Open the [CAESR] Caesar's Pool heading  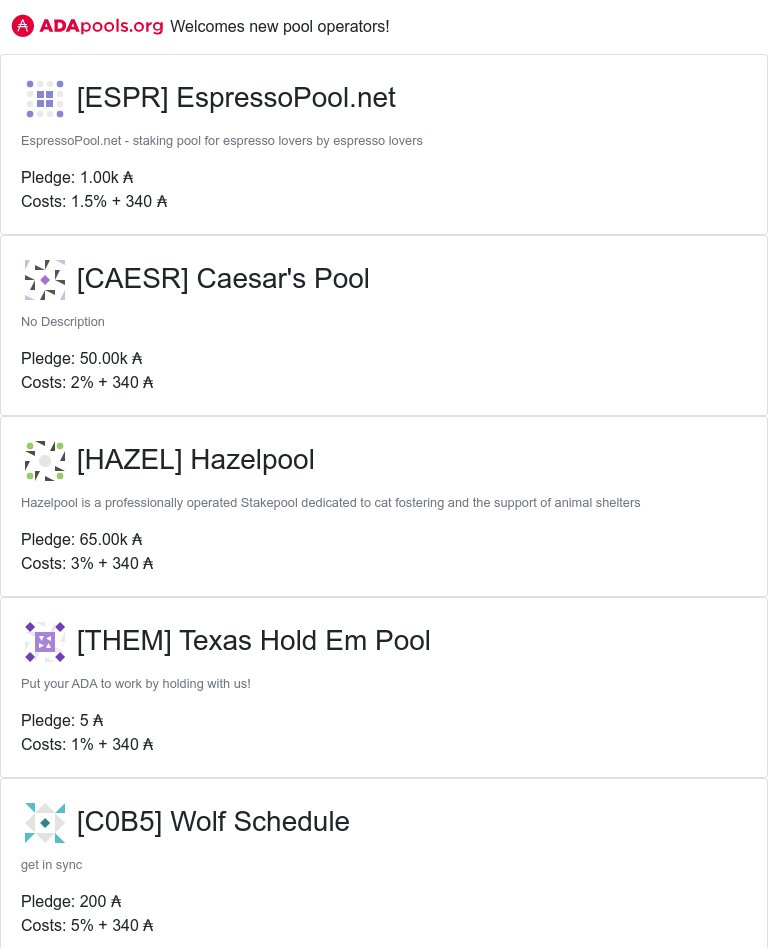coord(223,279)
